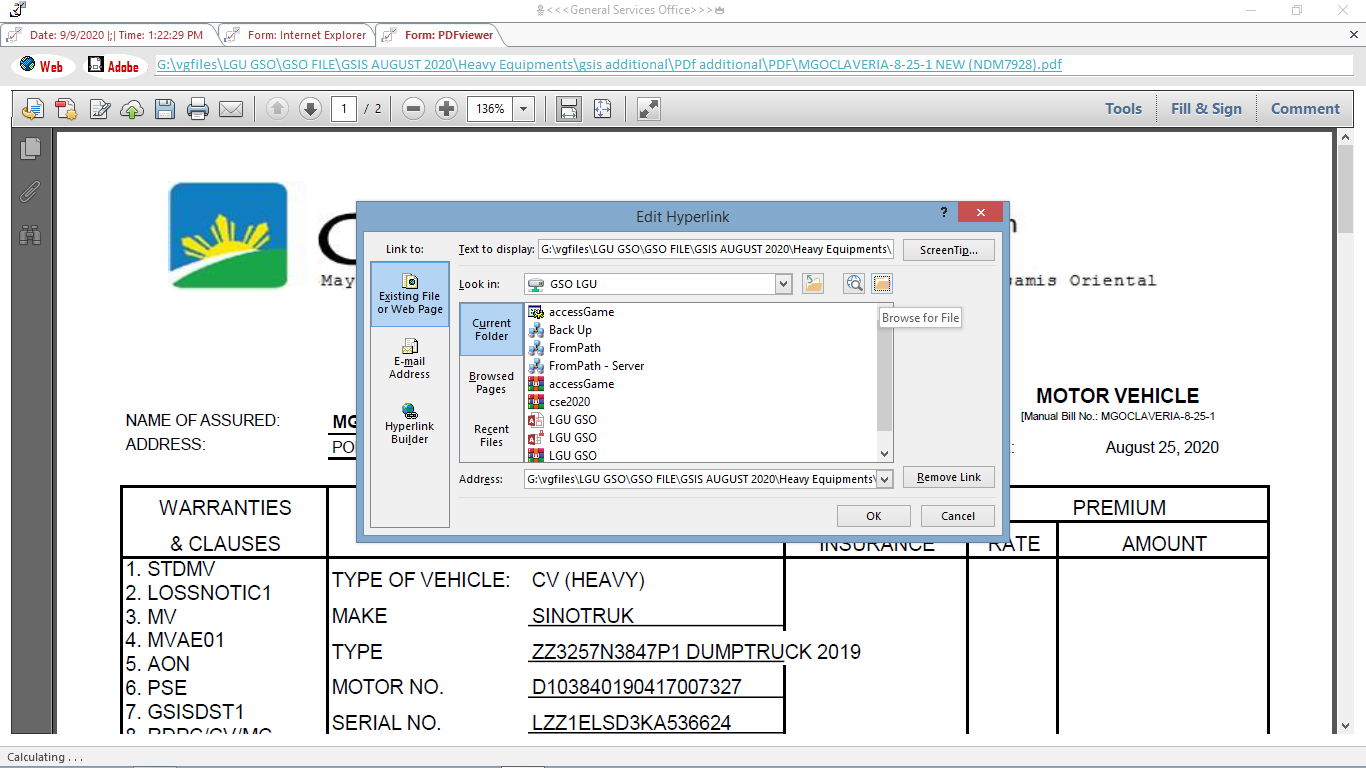Open the attachments paperclip panel
Viewport: 1366px width, 768px height.
click(31, 191)
